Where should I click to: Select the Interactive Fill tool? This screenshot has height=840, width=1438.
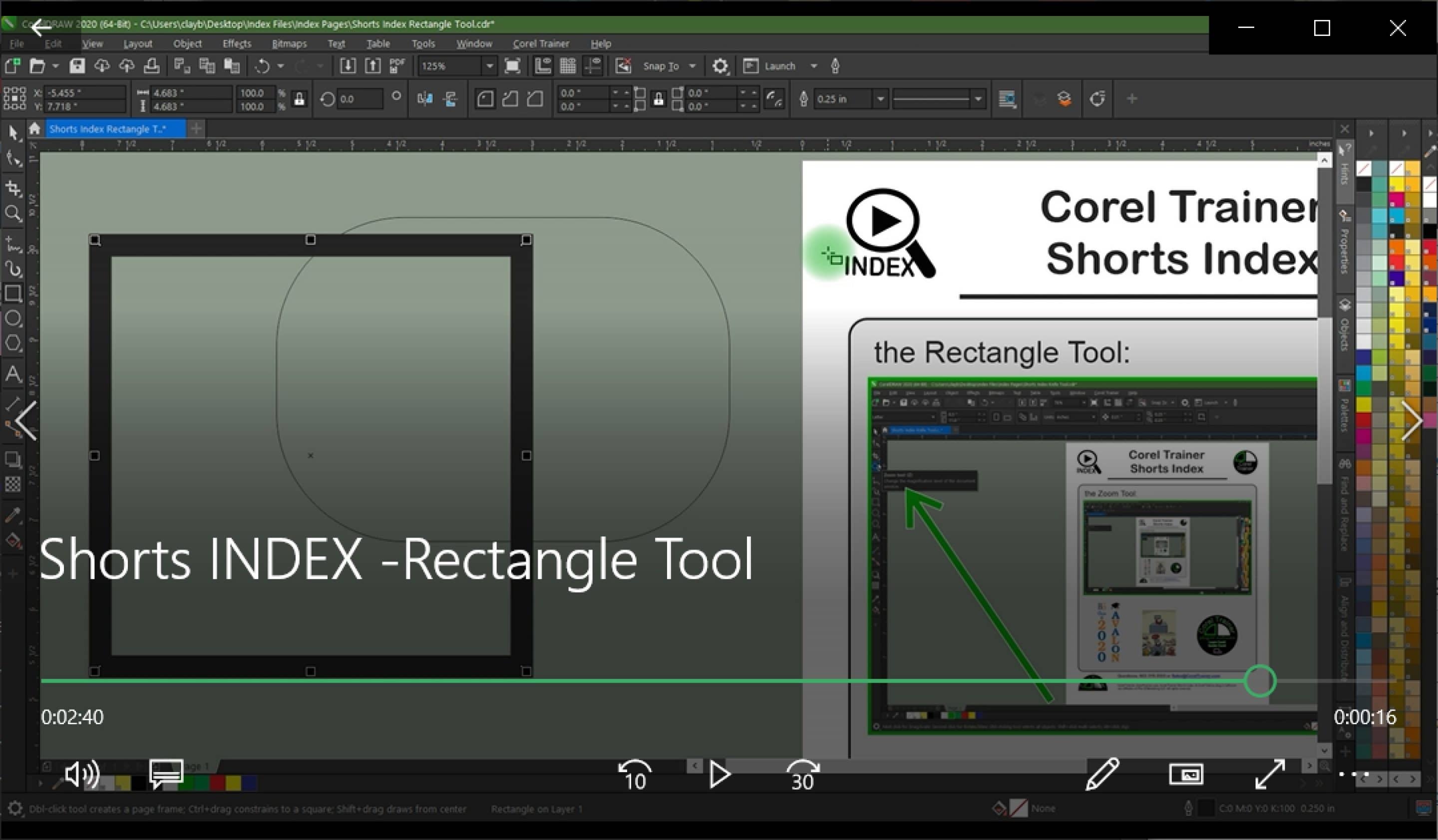[x=13, y=541]
